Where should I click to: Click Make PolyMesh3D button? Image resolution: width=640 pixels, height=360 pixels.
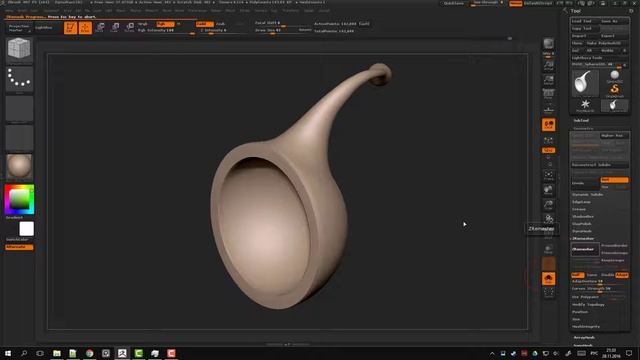pyautogui.click(x=607, y=43)
